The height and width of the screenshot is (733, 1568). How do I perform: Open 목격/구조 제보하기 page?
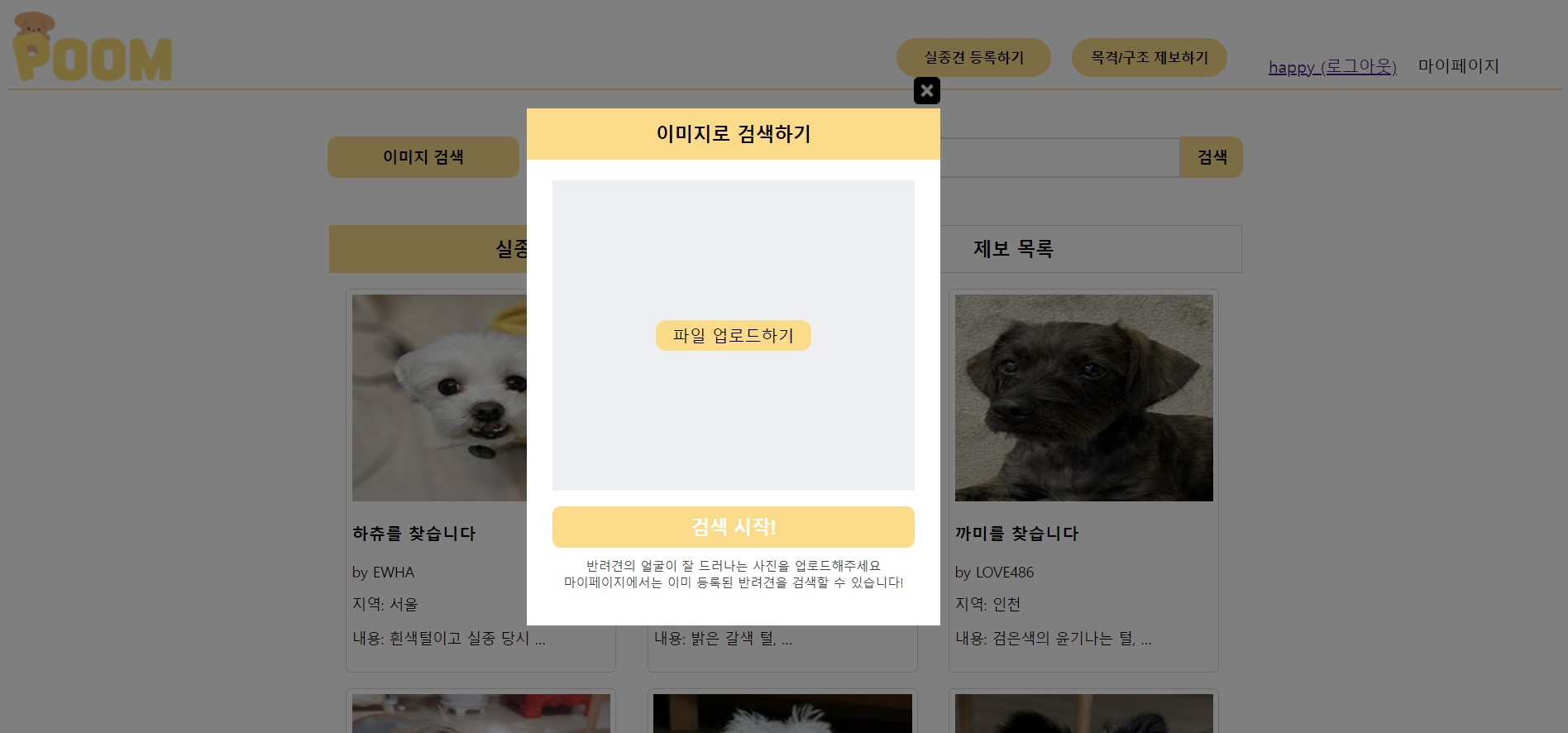click(1149, 57)
